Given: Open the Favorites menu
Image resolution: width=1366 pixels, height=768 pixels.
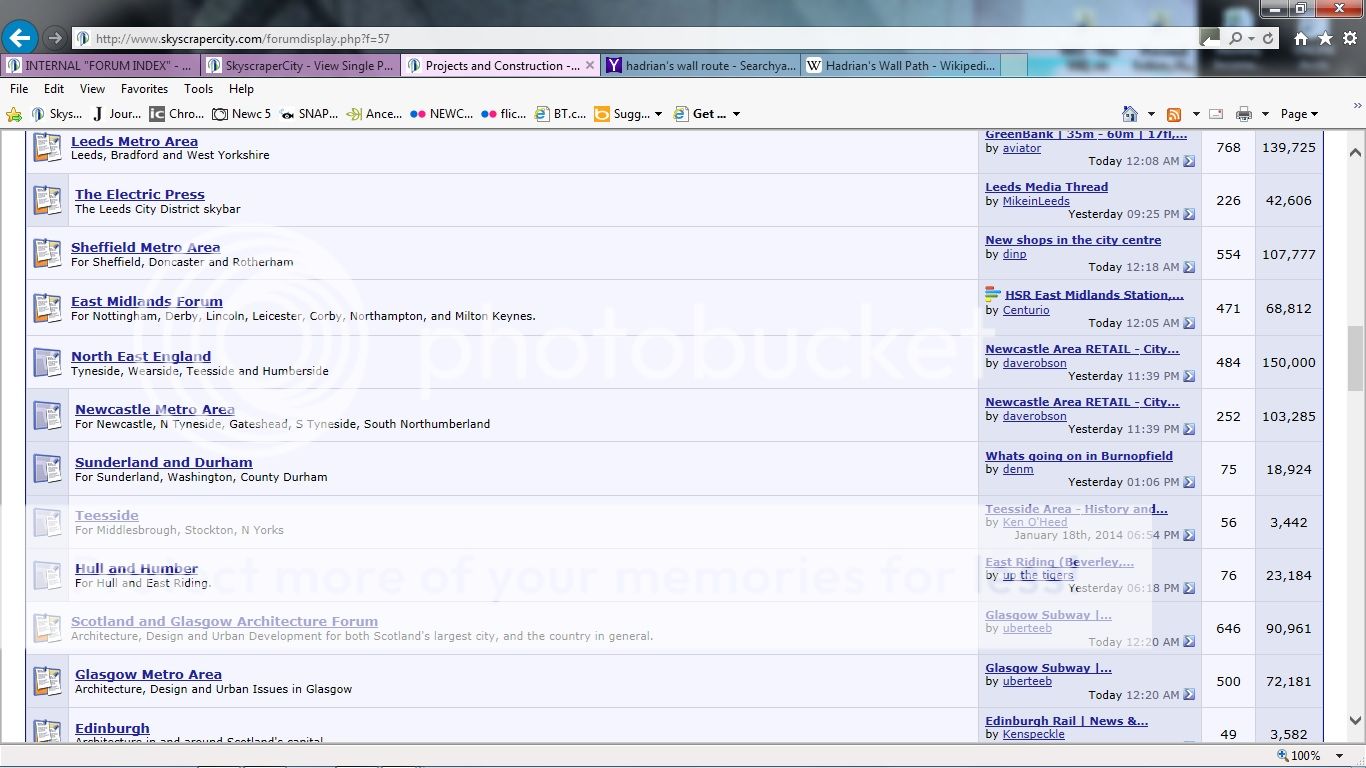Looking at the screenshot, I should (144, 89).
